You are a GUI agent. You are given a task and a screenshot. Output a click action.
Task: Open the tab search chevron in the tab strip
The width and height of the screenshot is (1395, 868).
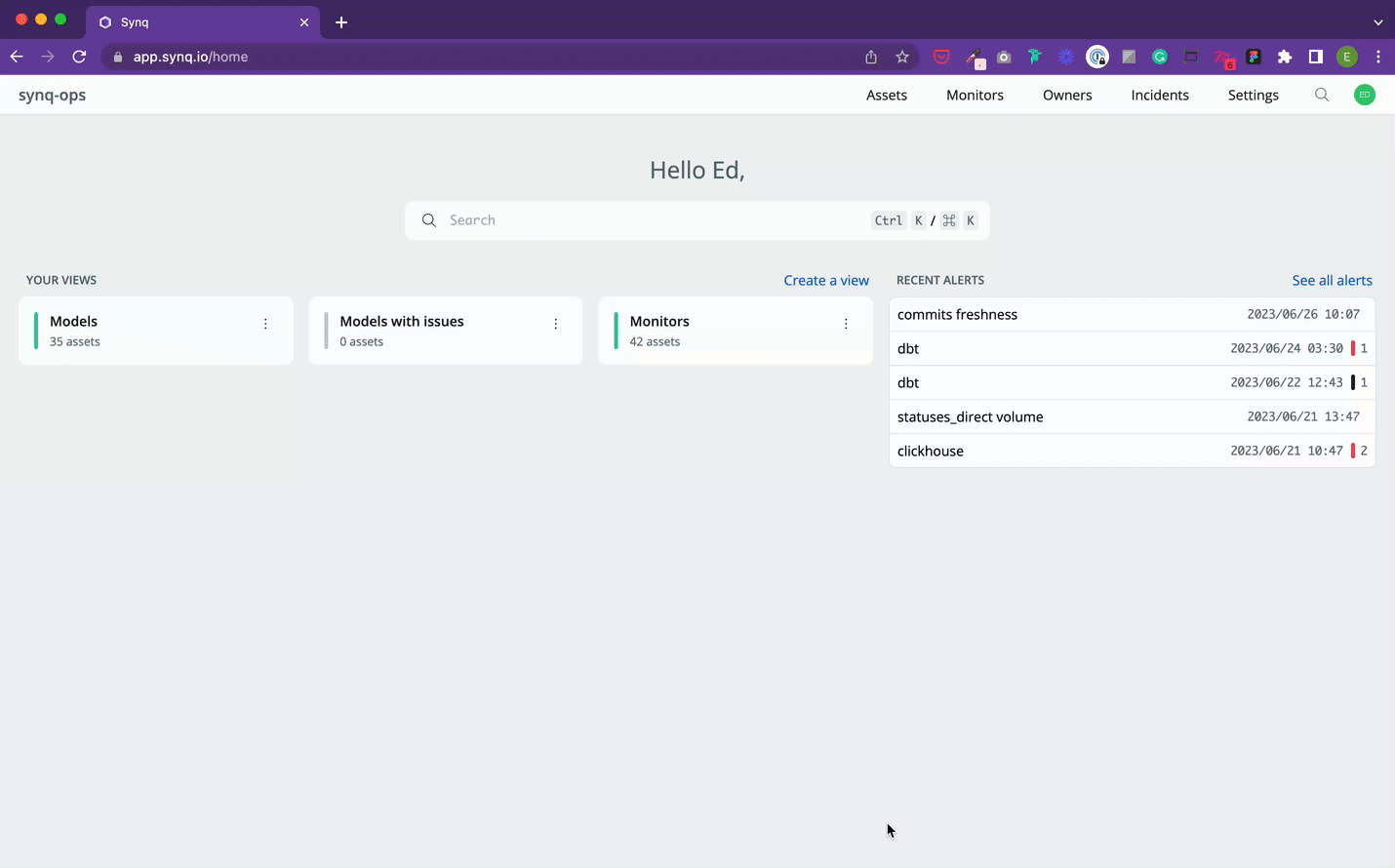1377,21
